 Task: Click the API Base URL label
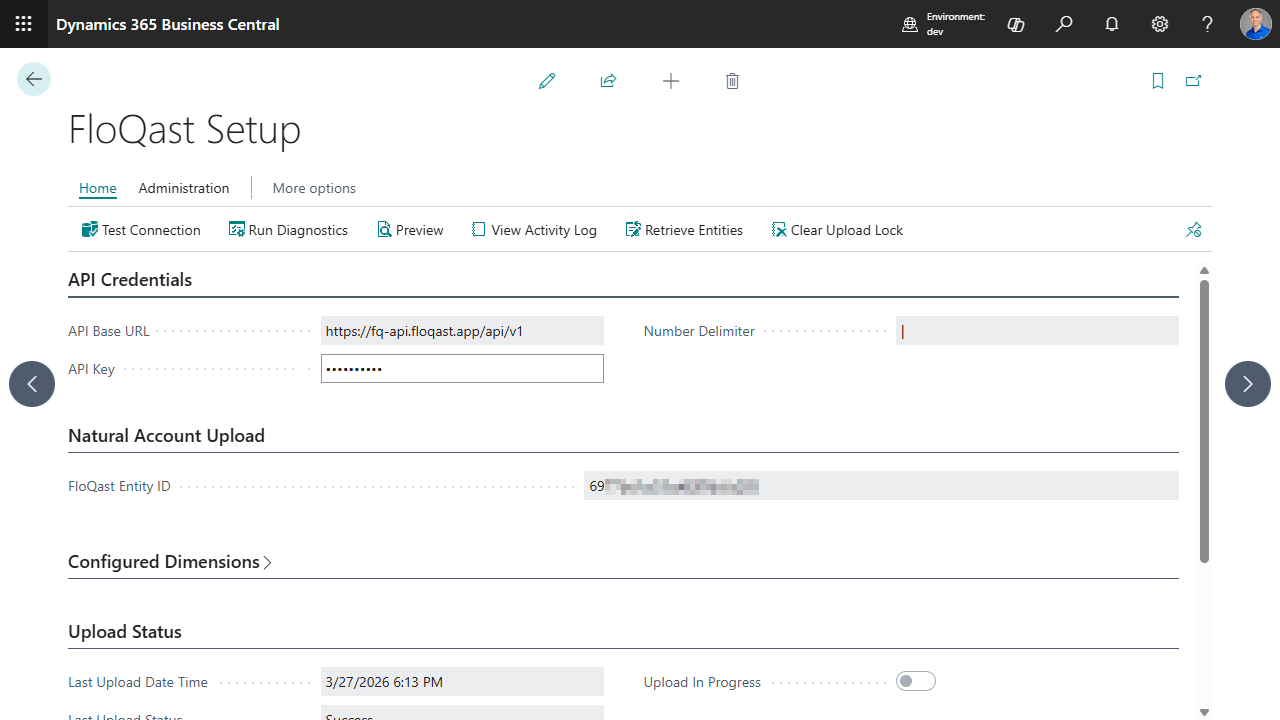click(109, 331)
